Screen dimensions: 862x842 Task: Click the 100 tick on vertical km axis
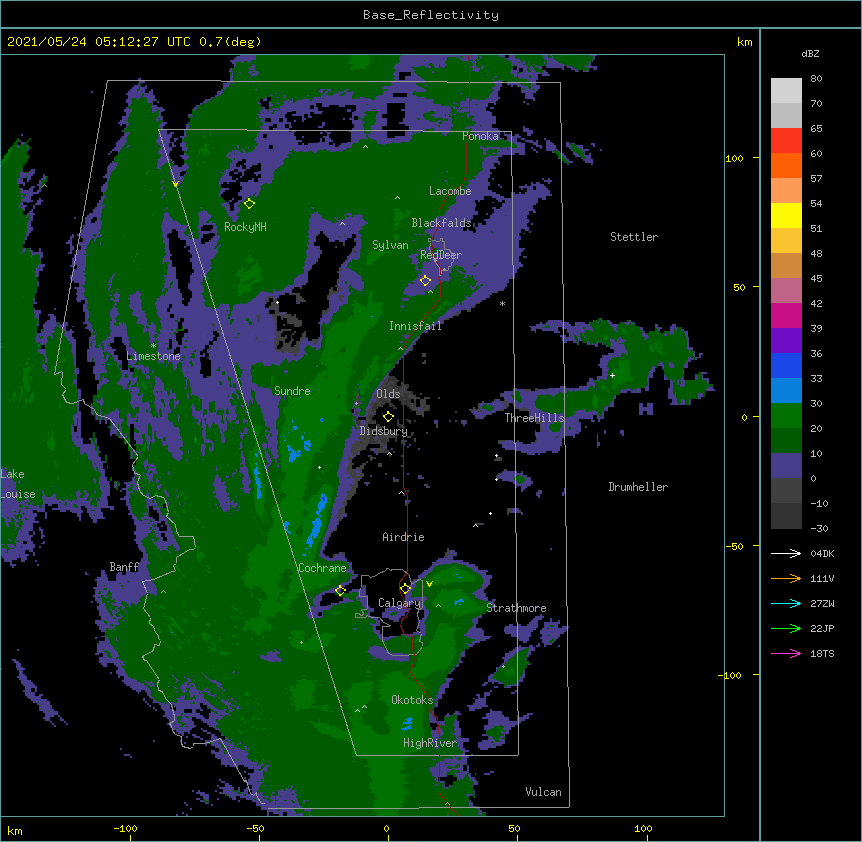(x=734, y=158)
